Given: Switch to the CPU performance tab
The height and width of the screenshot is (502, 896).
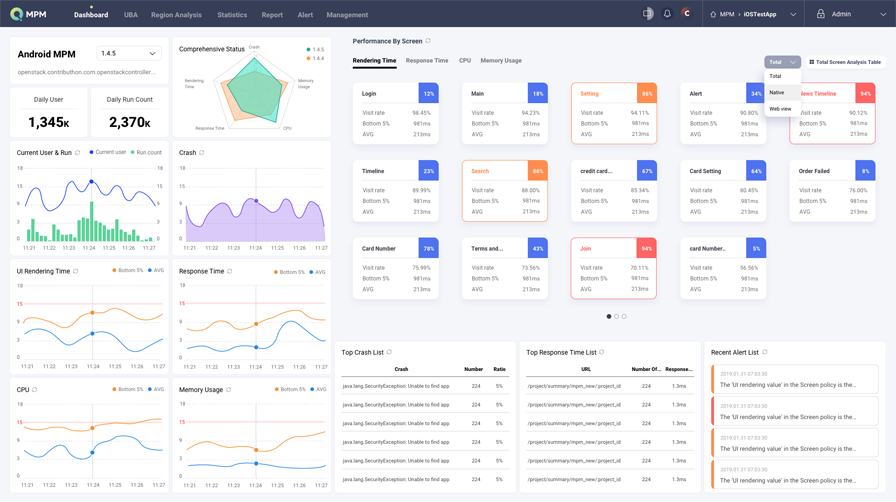Looking at the screenshot, I should click(465, 61).
